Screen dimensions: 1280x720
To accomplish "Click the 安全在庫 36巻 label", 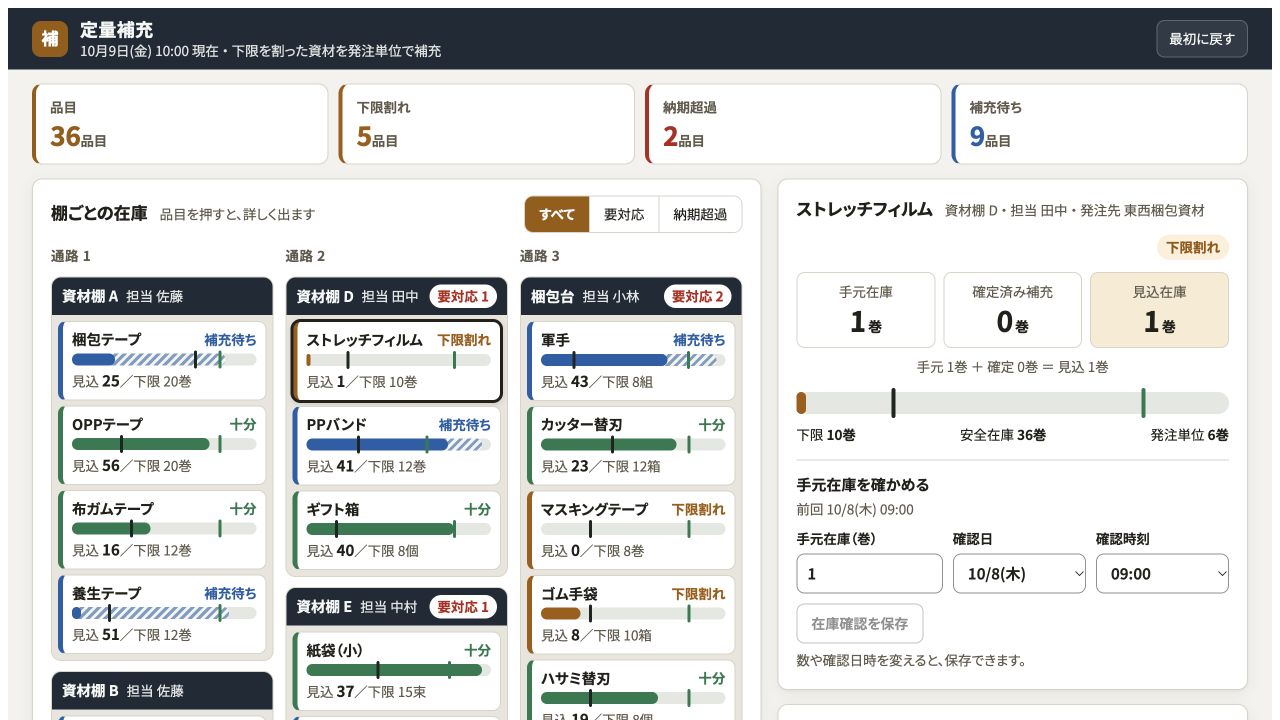I will (1003, 435).
